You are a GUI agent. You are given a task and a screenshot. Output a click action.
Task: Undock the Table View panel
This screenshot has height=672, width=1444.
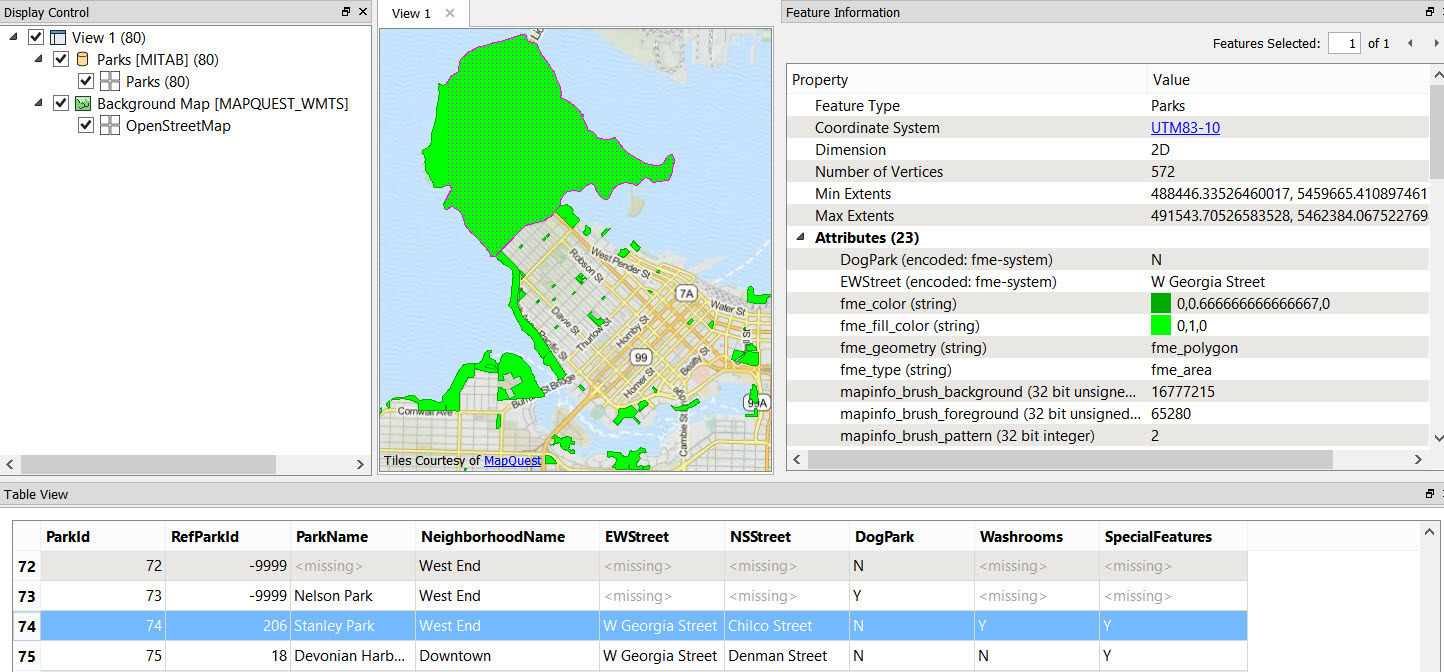pos(1430,494)
